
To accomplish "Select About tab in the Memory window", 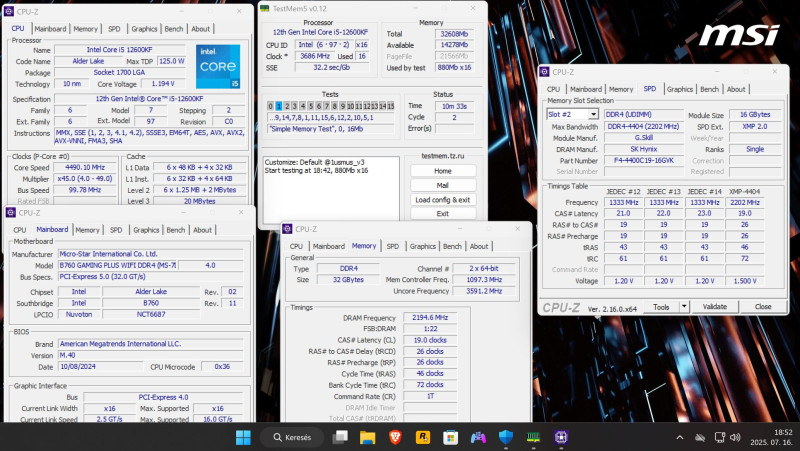I will coord(479,246).
